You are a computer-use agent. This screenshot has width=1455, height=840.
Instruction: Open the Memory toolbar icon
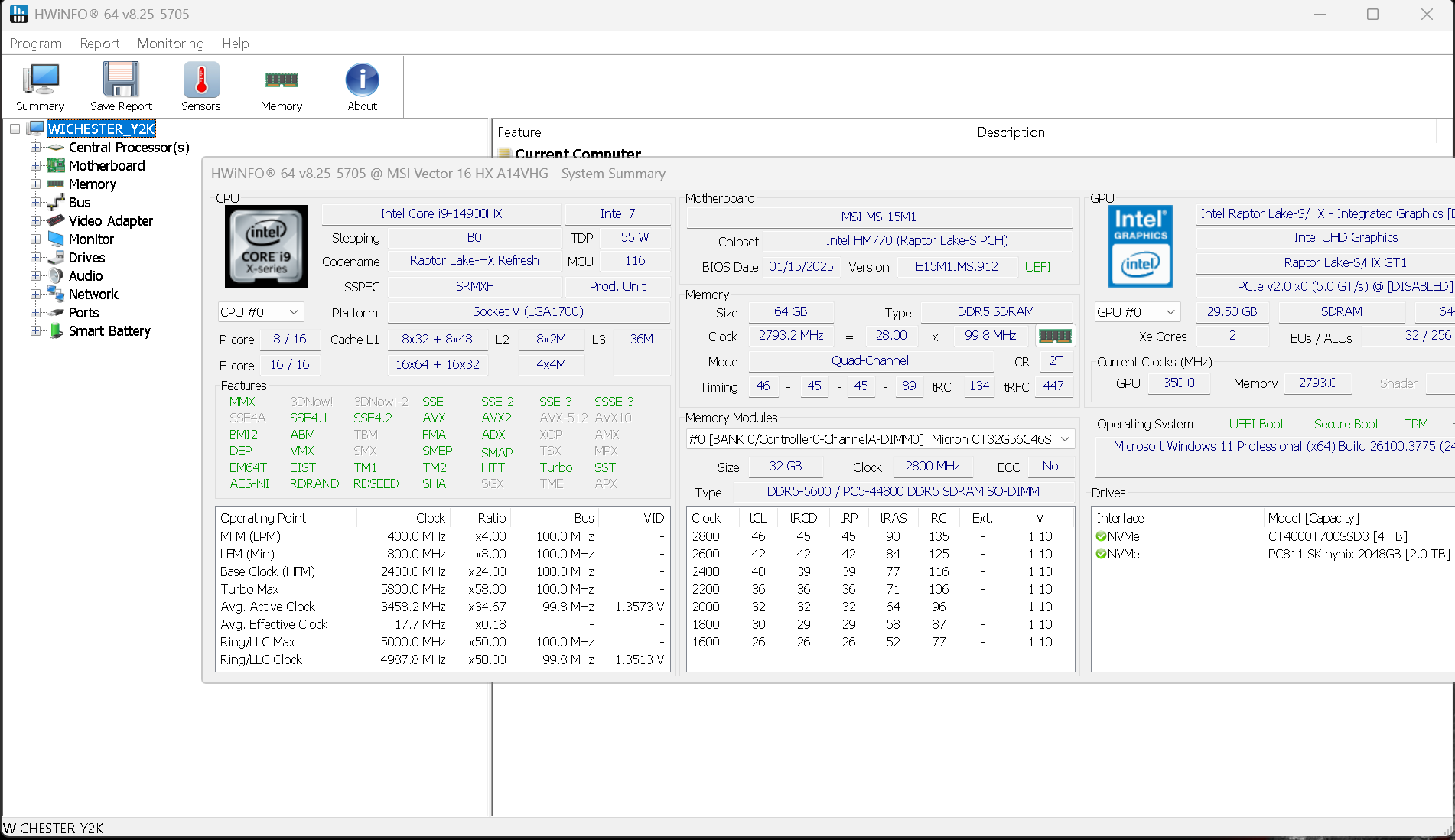pos(282,80)
